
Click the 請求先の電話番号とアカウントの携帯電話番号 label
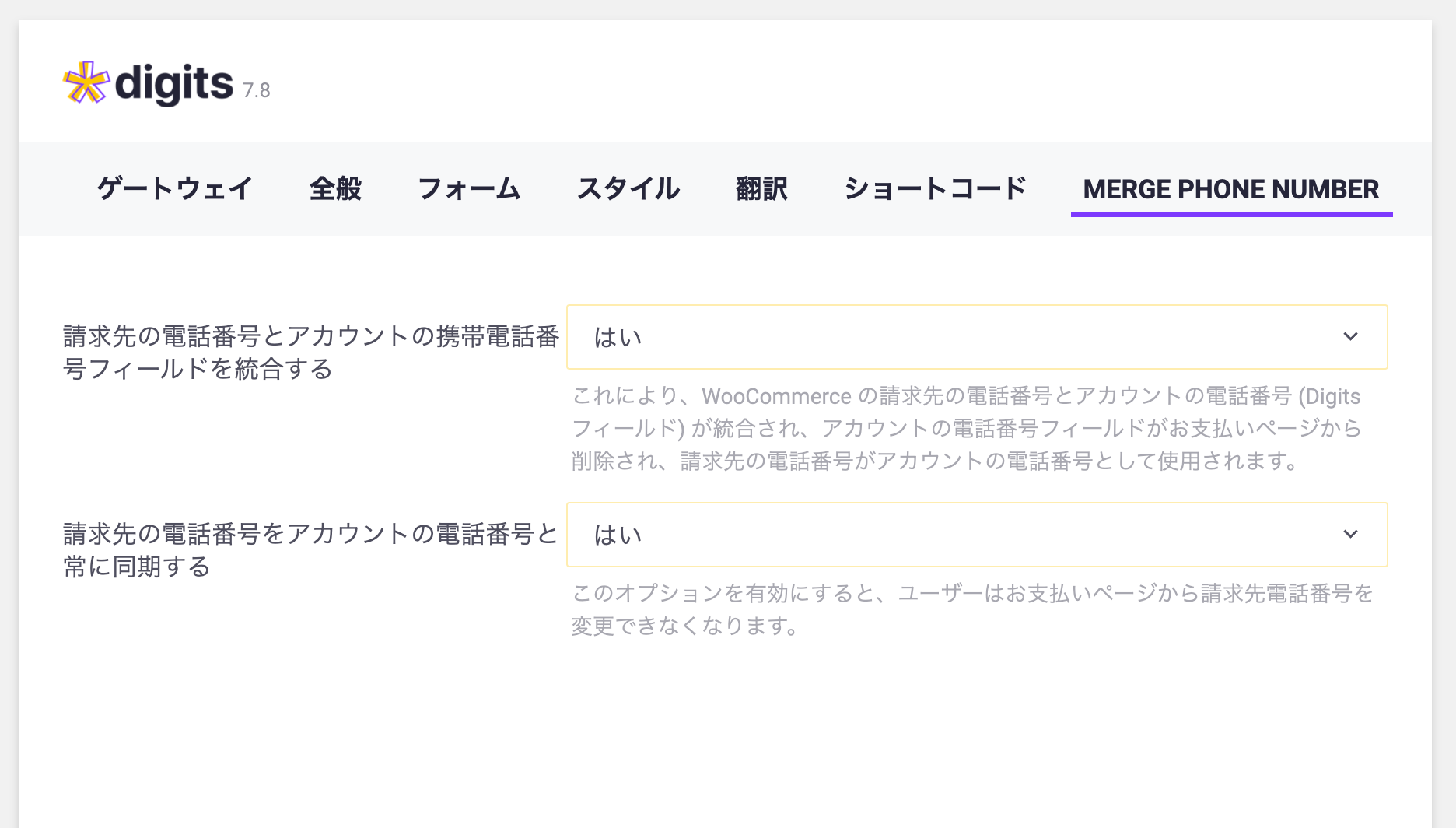[x=311, y=353]
